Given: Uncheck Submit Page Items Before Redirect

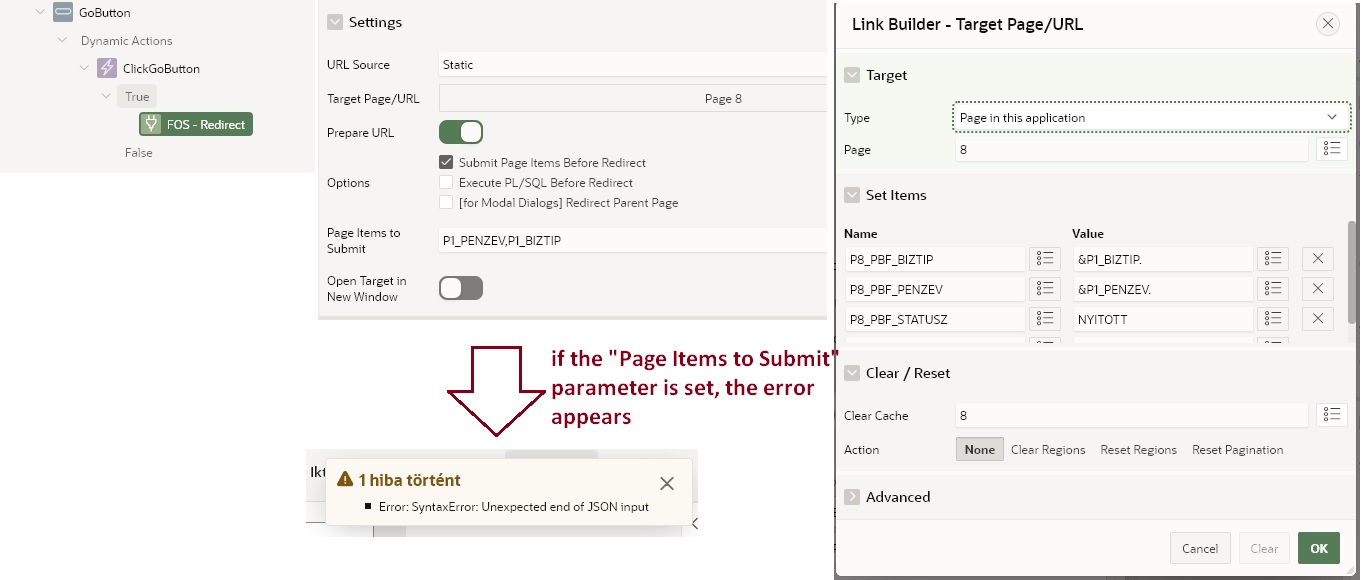Looking at the screenshot, I should tap(446, 163).
